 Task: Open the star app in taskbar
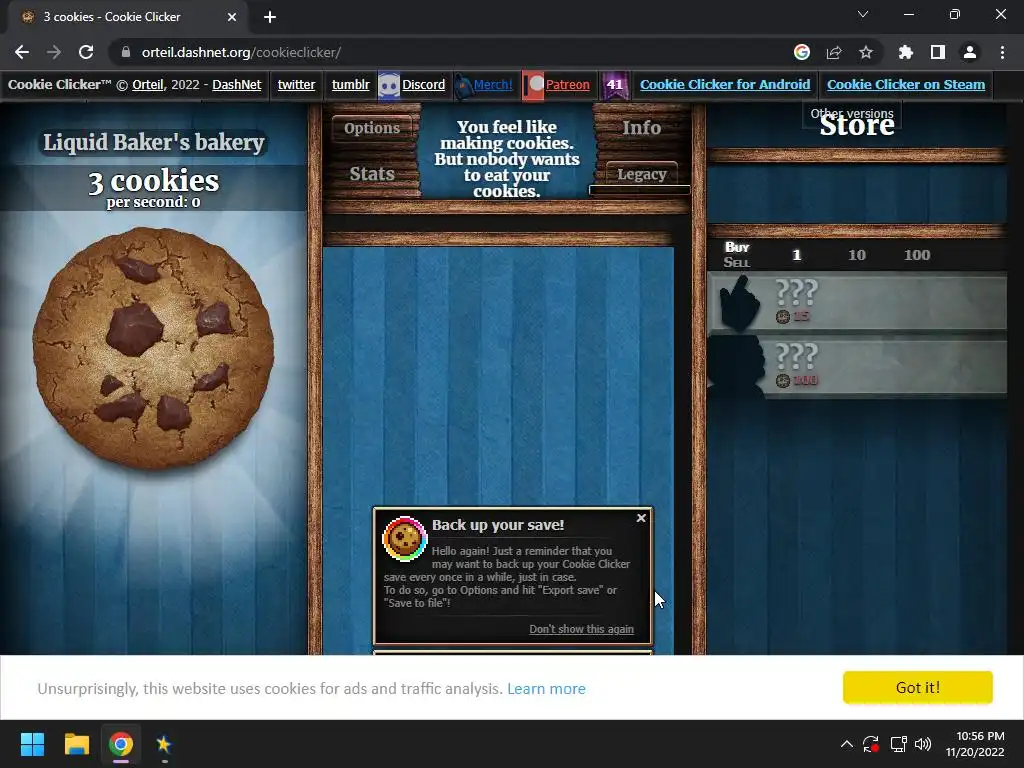(163, 744)
